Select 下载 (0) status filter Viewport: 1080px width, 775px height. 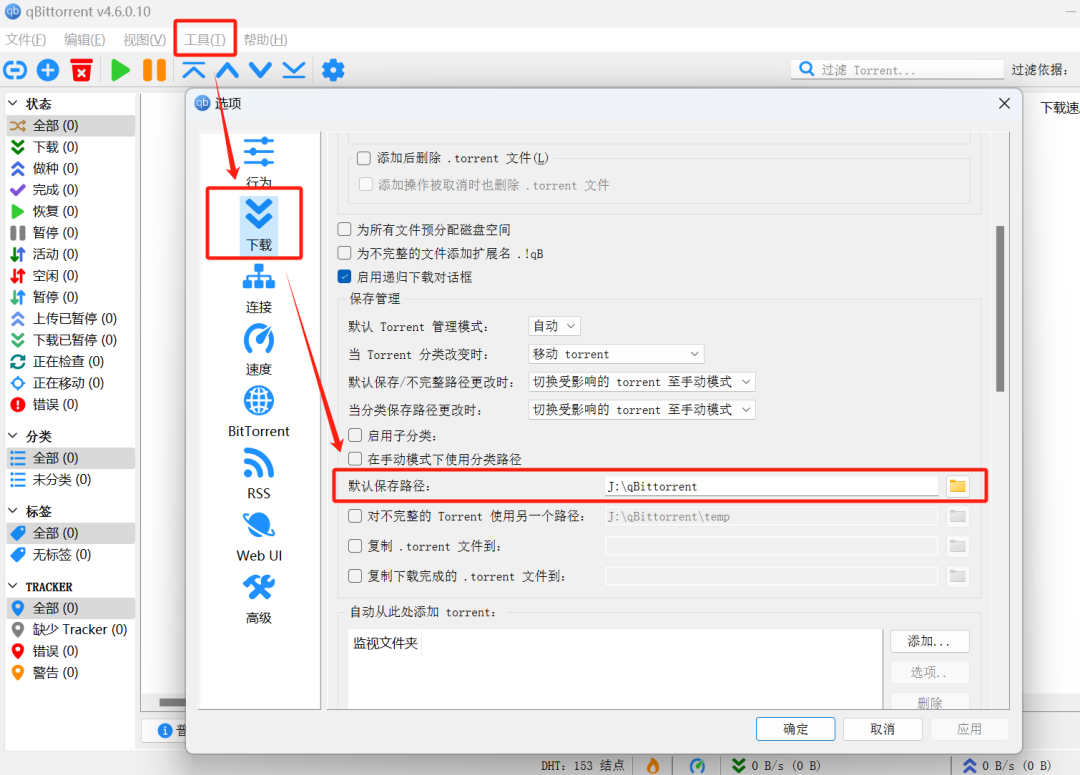71,147
